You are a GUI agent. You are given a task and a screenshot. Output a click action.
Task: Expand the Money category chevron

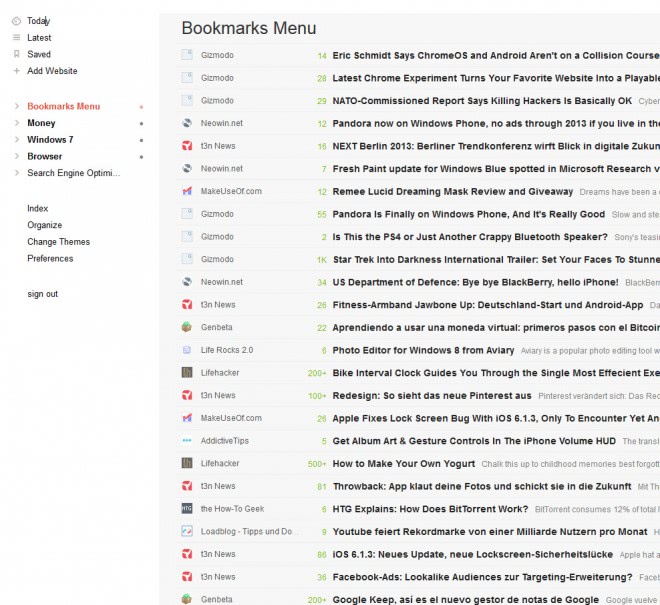point(16,123)
